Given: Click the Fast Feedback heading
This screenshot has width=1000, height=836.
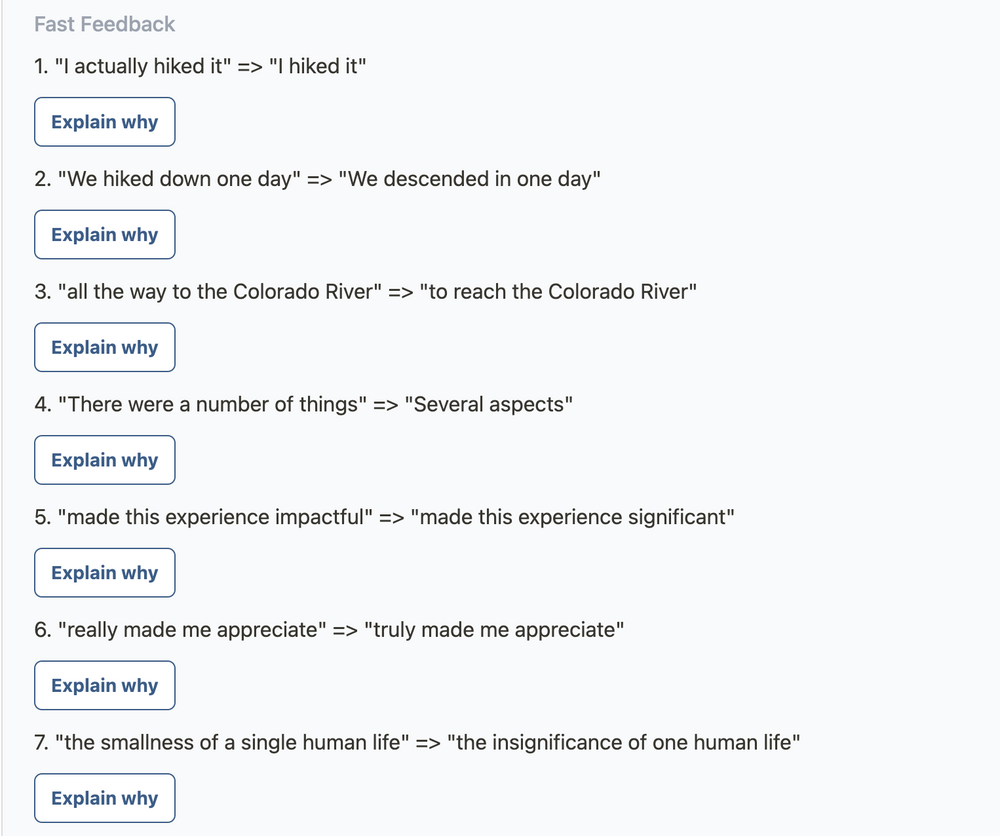Looking at the screenshot, I should point(104,24).
